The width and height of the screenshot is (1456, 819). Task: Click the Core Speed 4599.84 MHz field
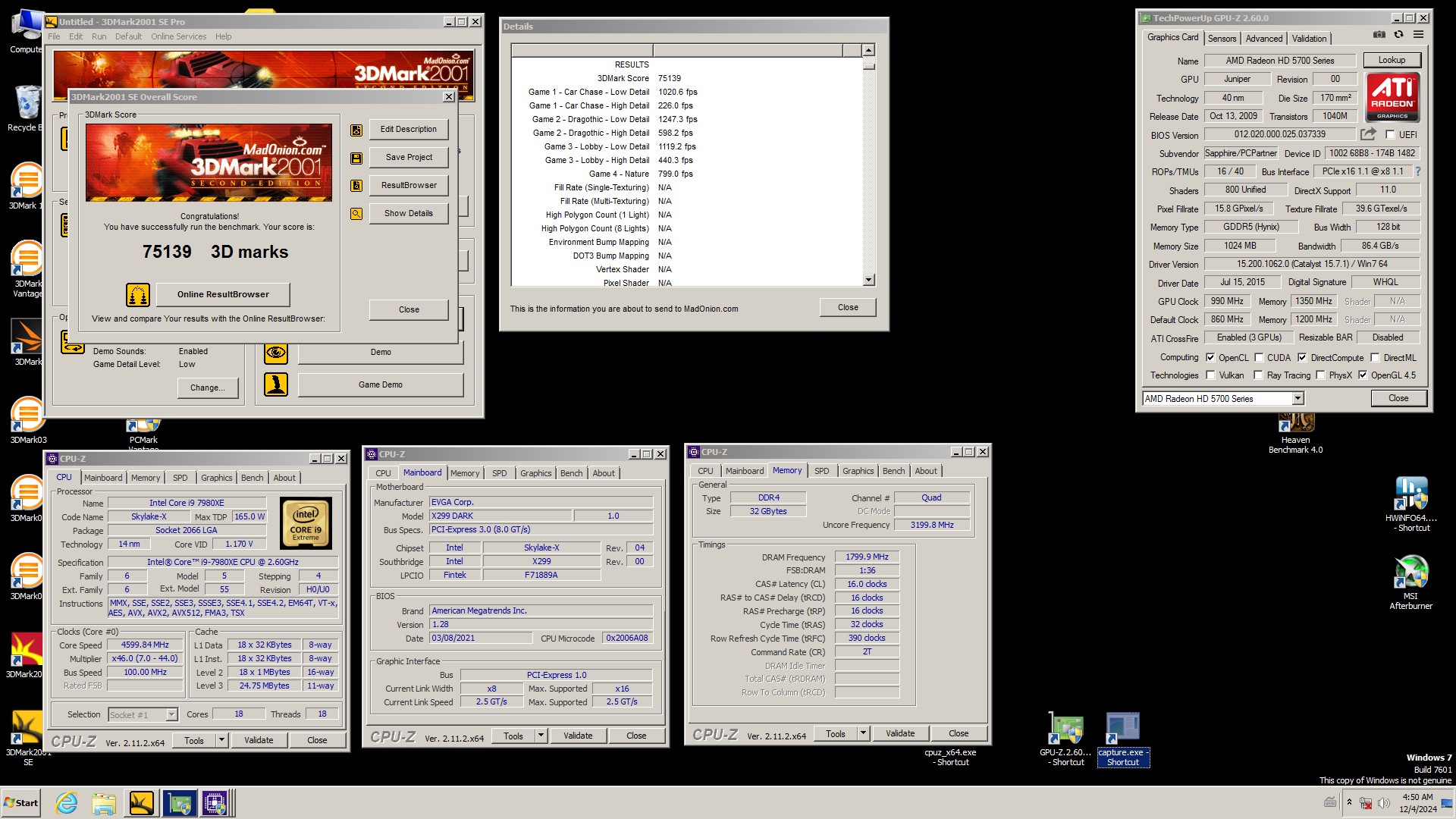pyautogui.click(x=146, y=645)
